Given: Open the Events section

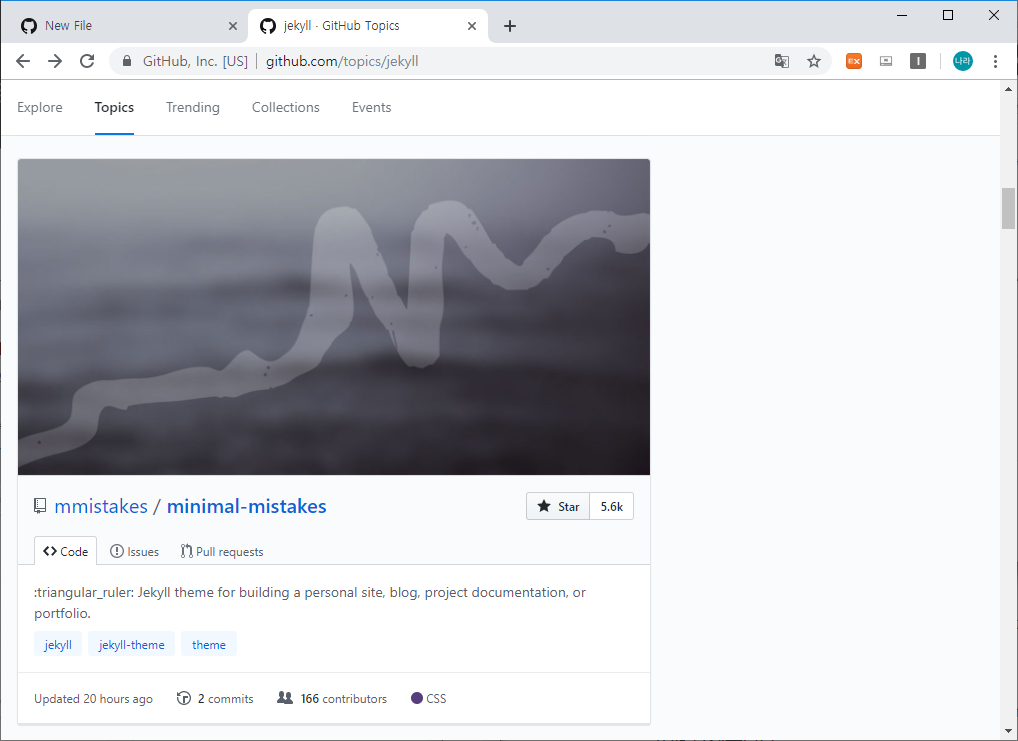Looking at the screenshot, I should coord(371,107).
